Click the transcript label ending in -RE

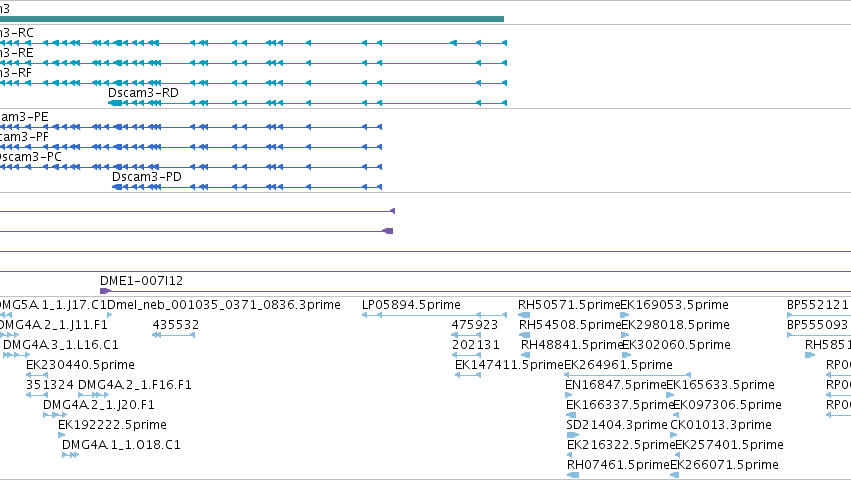pyautogui.click(x=17, y=53)
